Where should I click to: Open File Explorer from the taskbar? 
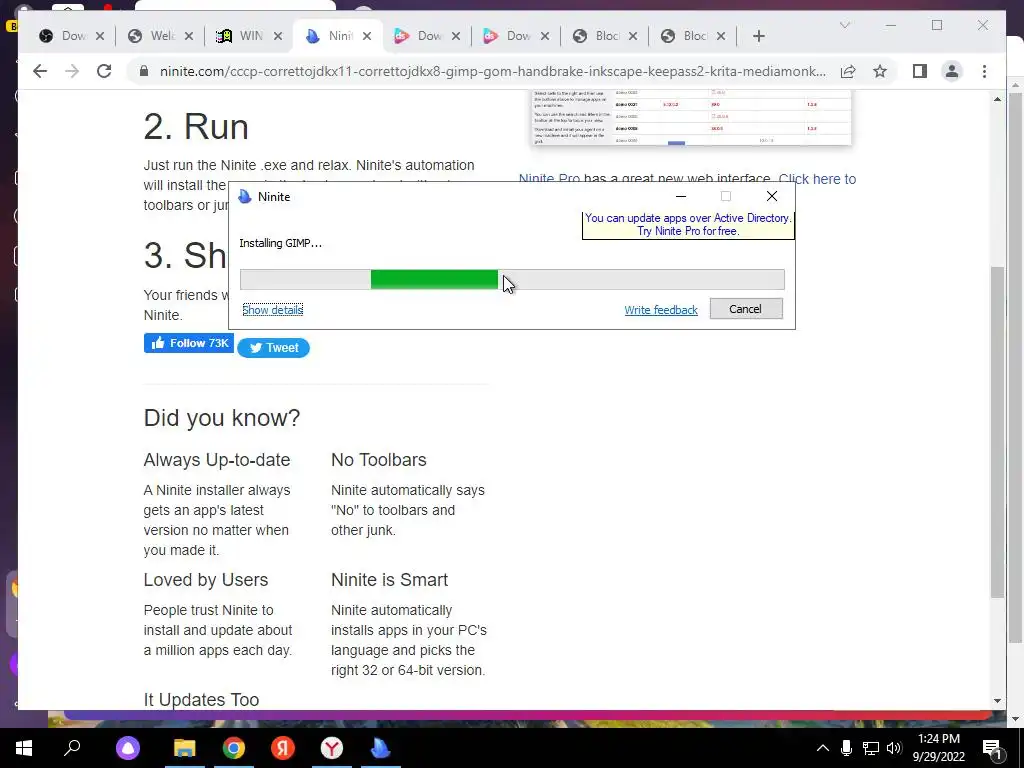(x=184, y=748)
